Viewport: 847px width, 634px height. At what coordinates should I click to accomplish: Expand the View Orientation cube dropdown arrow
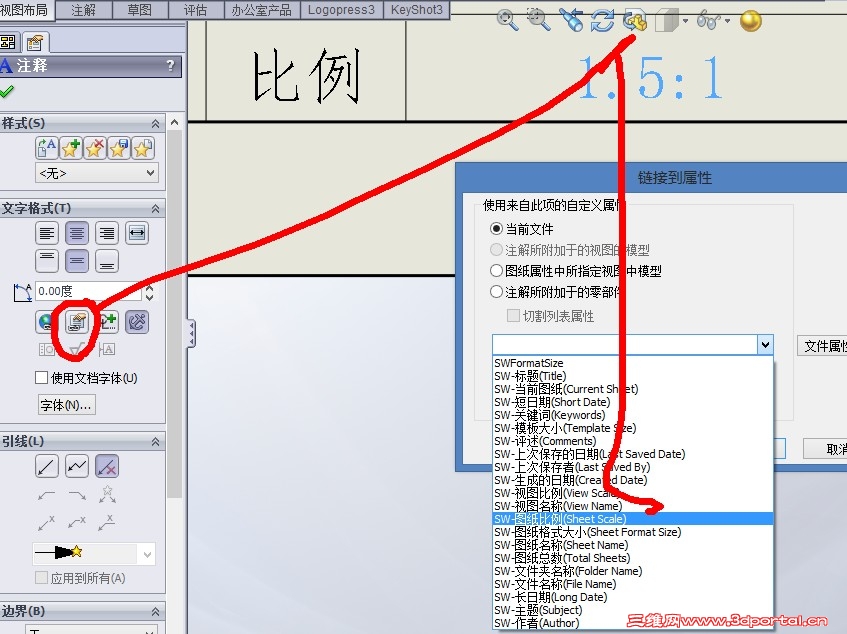(x=684, y=22)
